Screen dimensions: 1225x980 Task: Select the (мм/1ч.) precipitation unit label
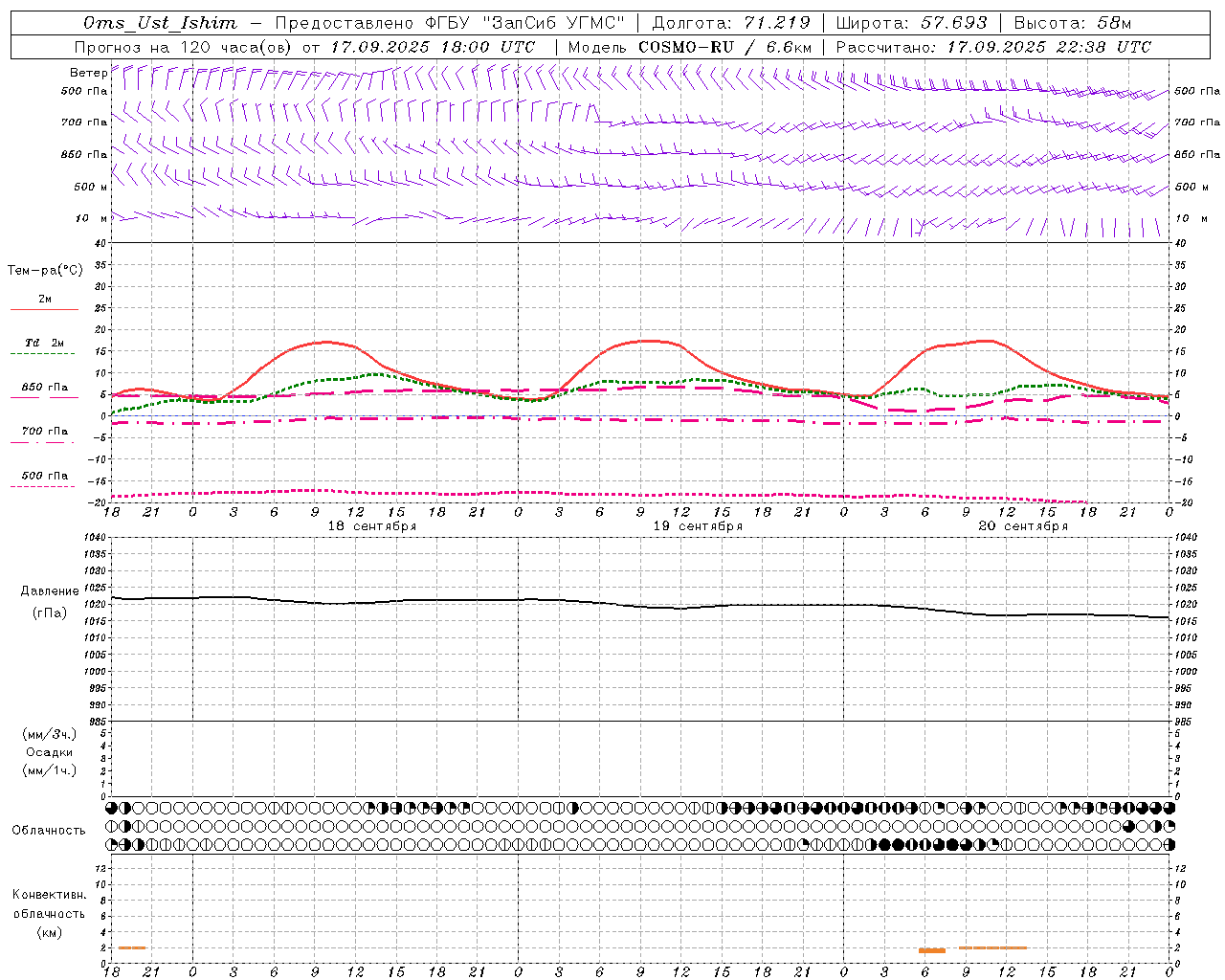(x=50, y=770)
